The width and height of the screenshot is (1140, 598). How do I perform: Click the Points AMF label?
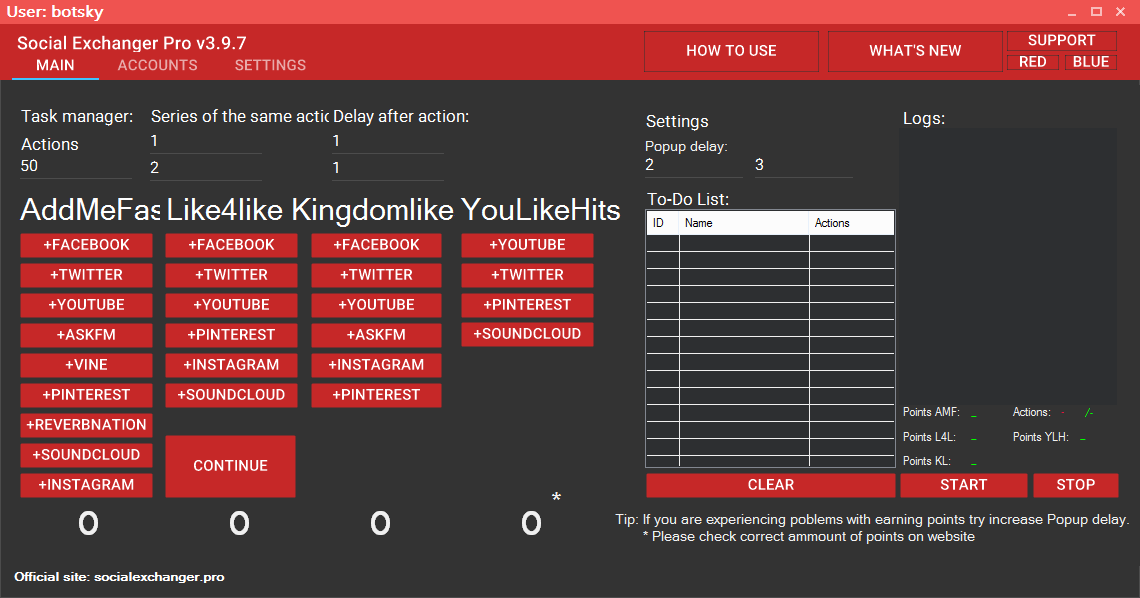(x=931, y=412)
